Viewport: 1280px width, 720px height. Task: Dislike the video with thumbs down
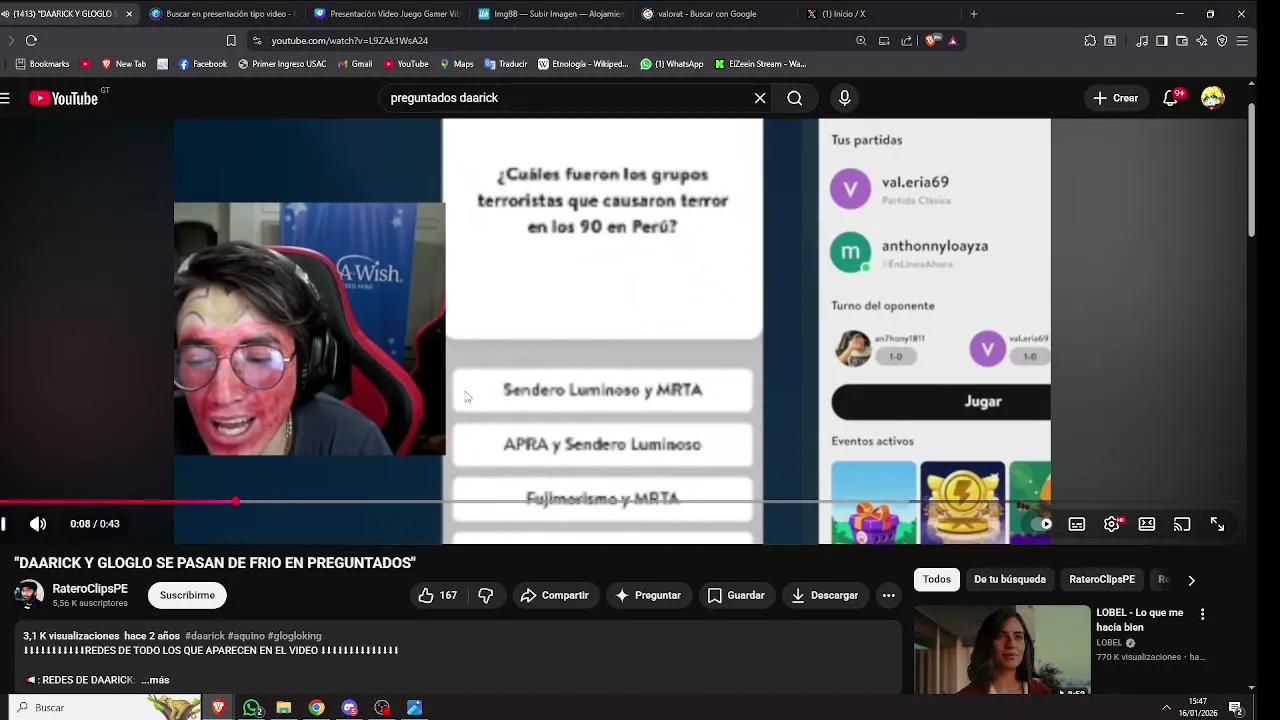coord(486,595)
